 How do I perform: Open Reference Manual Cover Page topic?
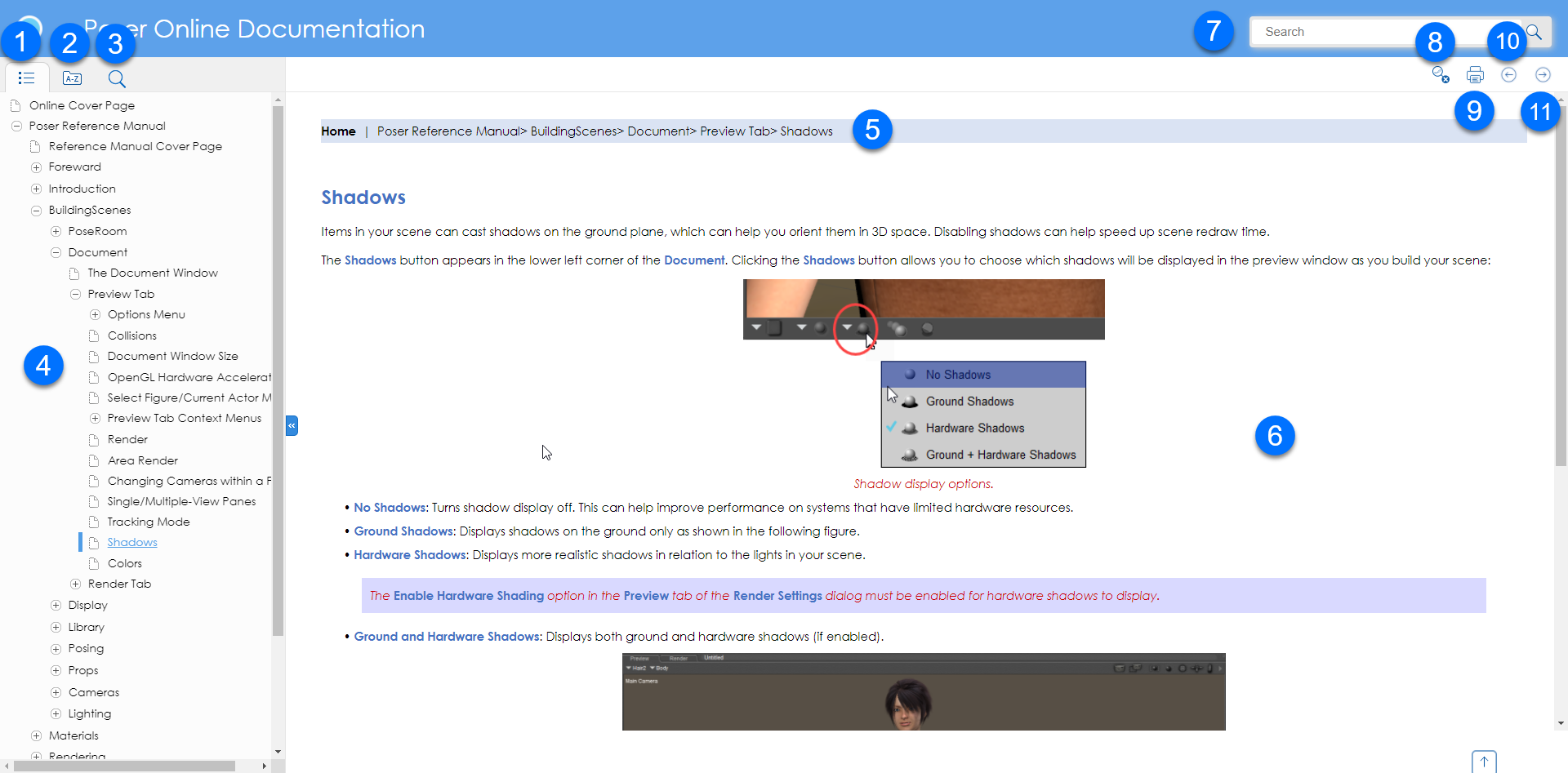coord(136,146)
